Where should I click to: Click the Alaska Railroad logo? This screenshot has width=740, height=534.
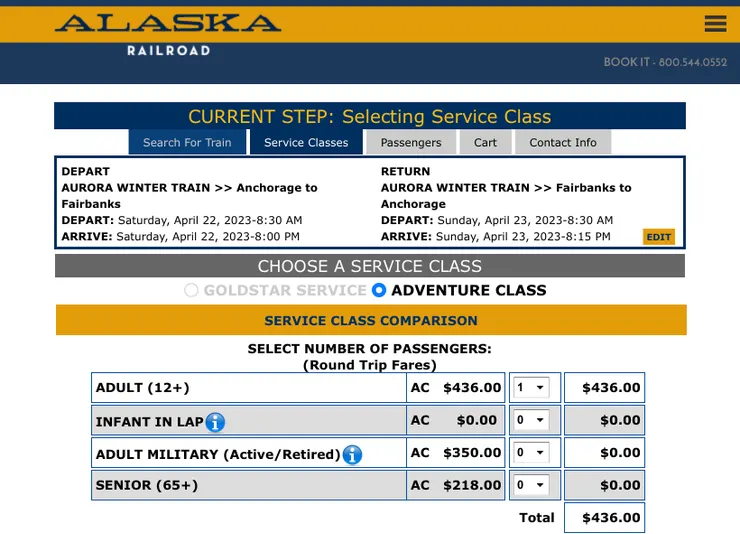[x=168, y=32]
